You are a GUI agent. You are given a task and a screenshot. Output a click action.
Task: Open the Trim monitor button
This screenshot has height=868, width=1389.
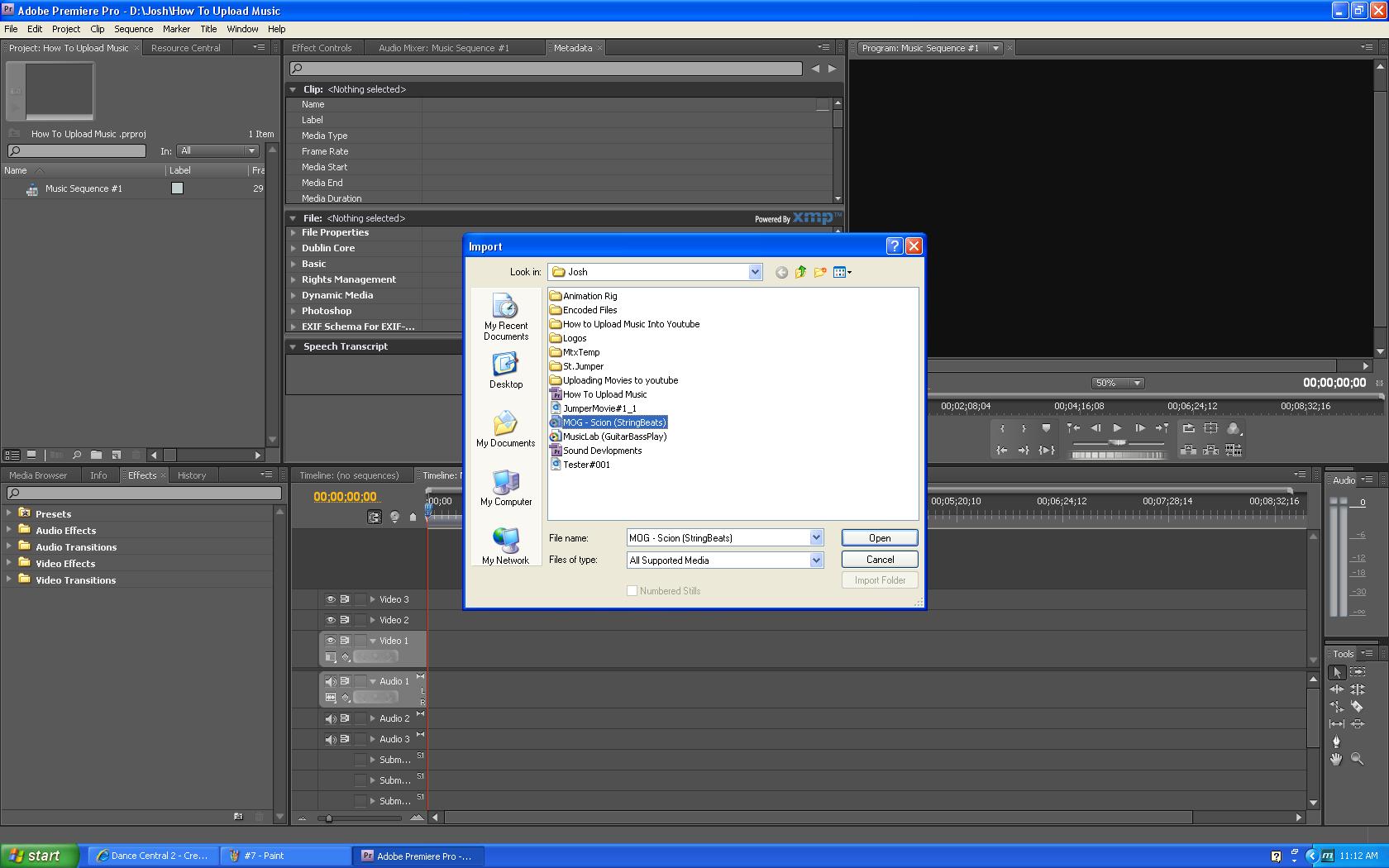point(1234,450)
